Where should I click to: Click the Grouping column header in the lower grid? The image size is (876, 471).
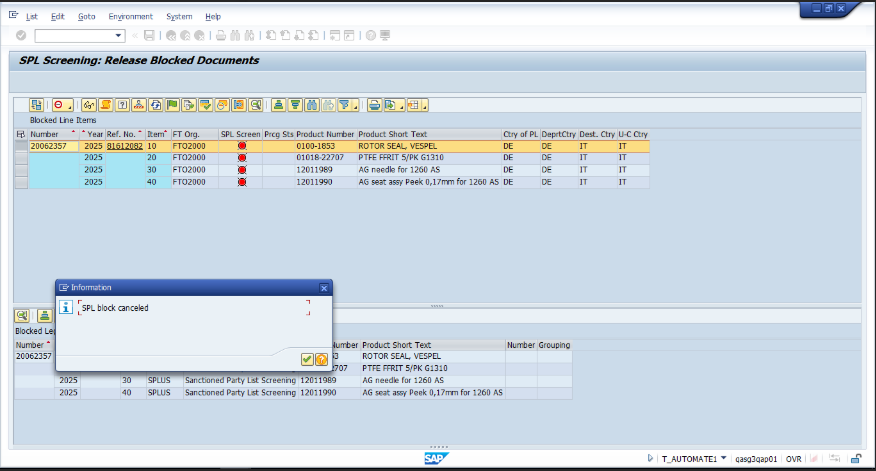tap(554, 345)
